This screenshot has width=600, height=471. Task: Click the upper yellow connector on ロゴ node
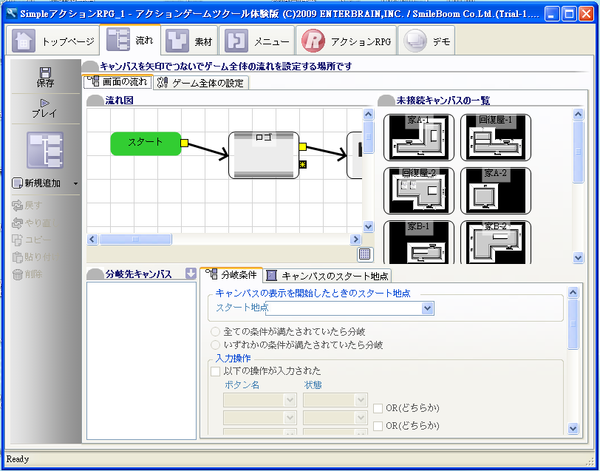tap(303, 147)
